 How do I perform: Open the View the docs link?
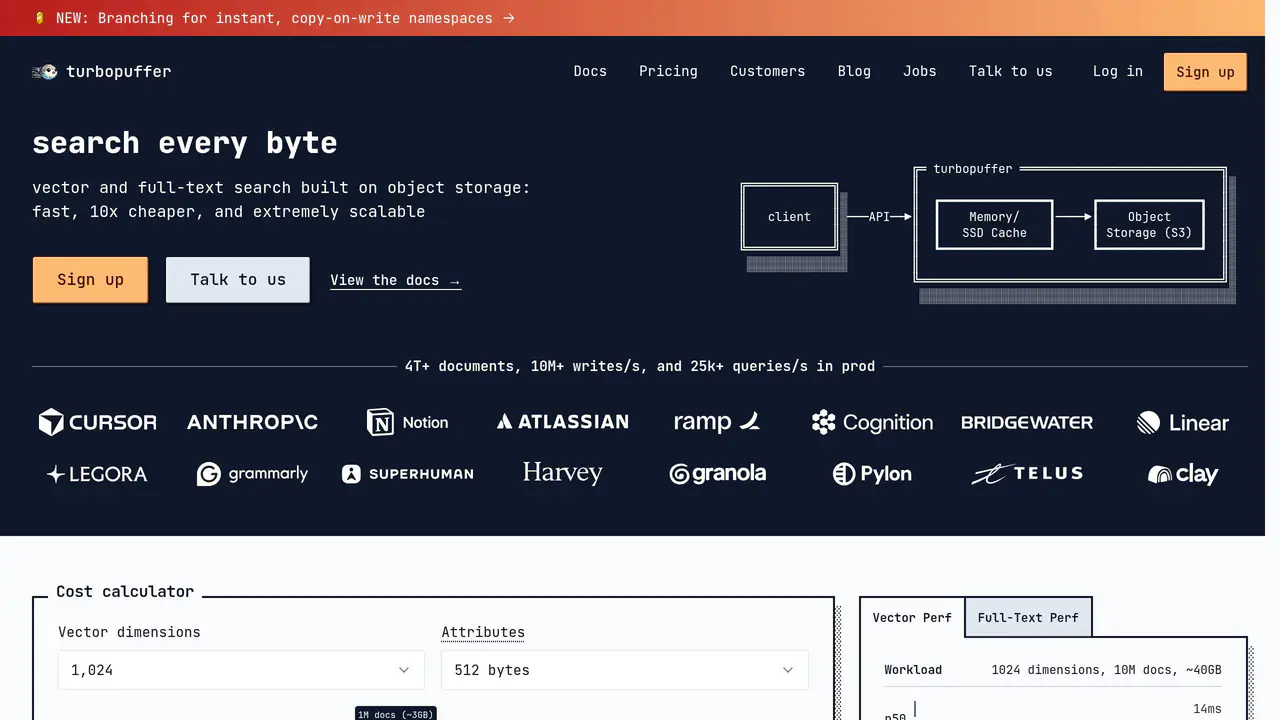pyautogui.click(x=395, y=280)
